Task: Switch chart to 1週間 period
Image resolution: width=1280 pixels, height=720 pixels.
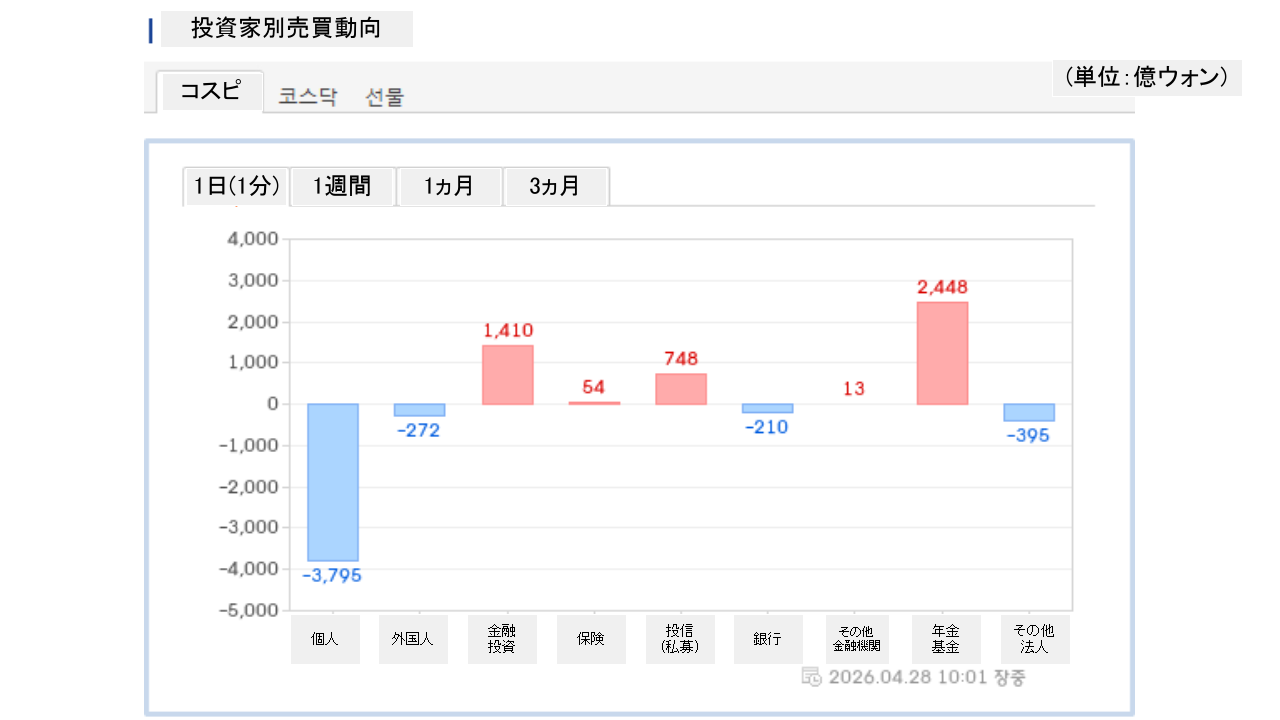Action: click(342, 186)
